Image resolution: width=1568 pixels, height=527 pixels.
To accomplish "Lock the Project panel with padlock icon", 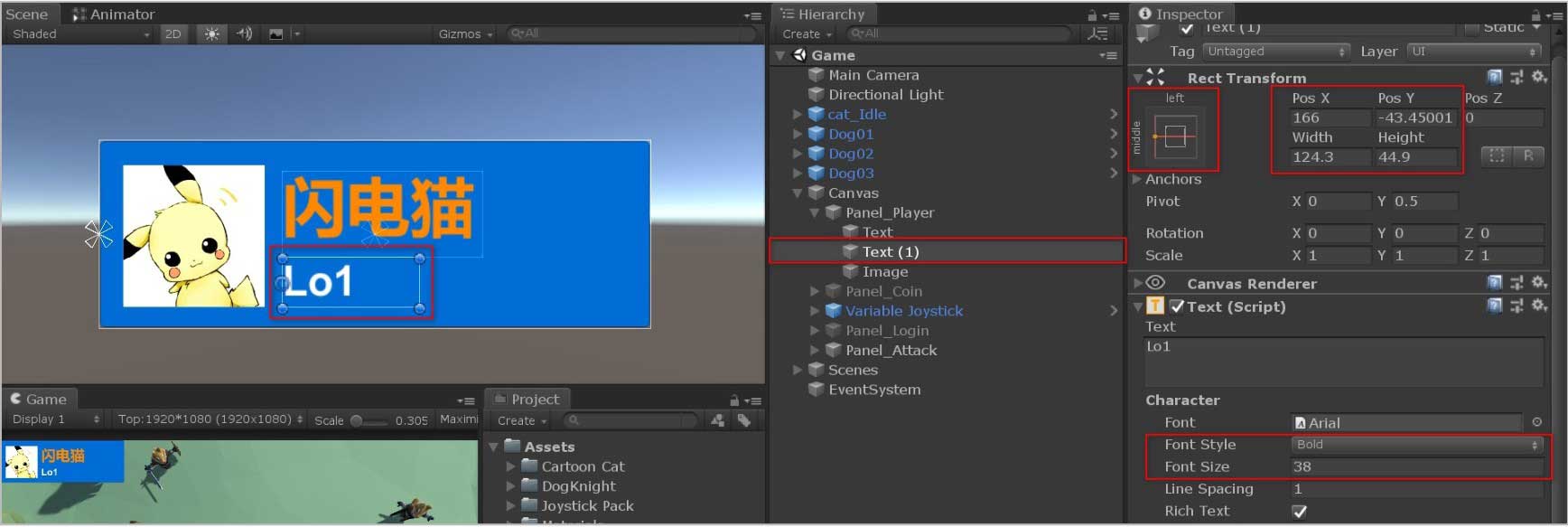I will (x=734, y=400).
